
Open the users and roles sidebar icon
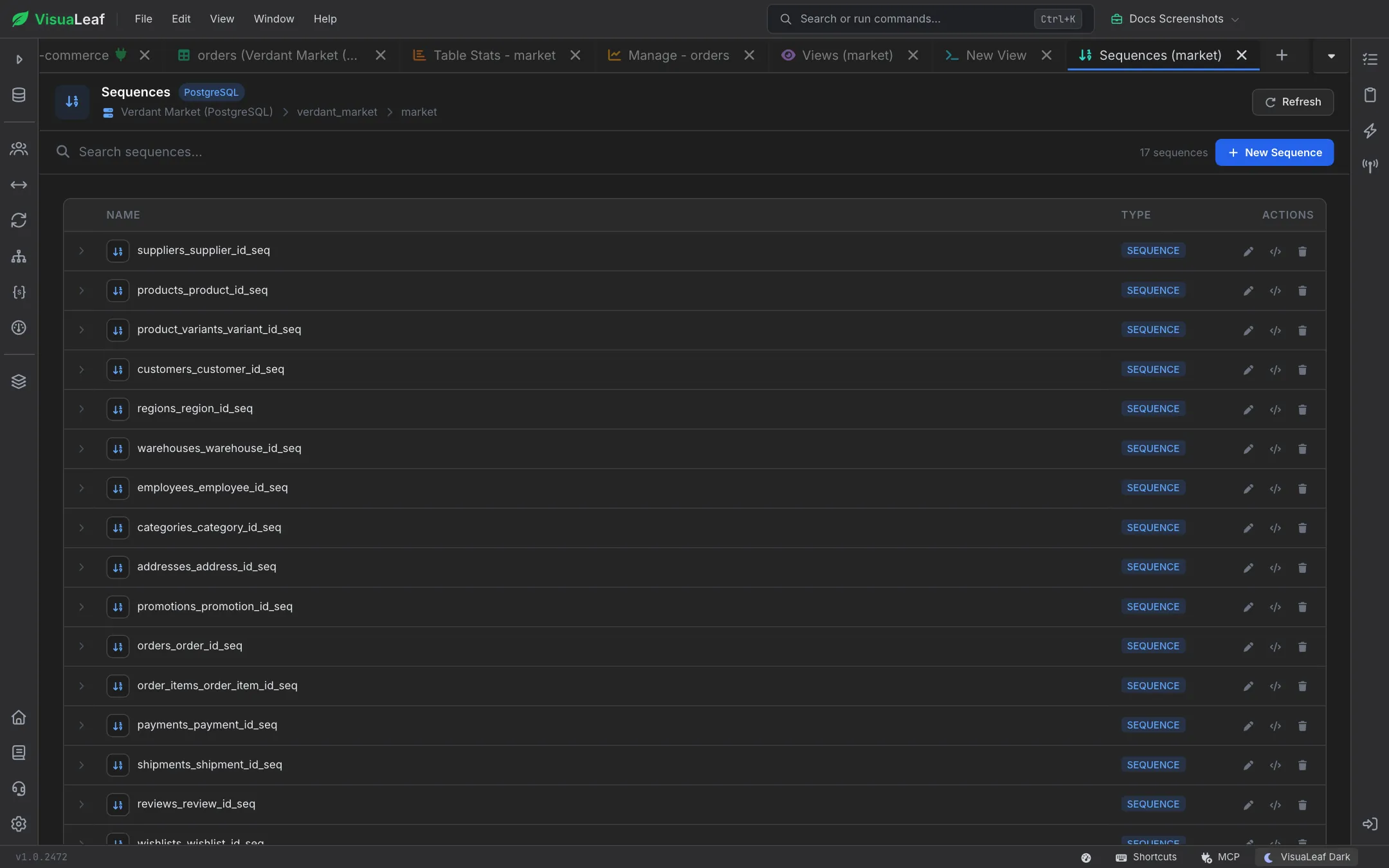pos(19,149)
